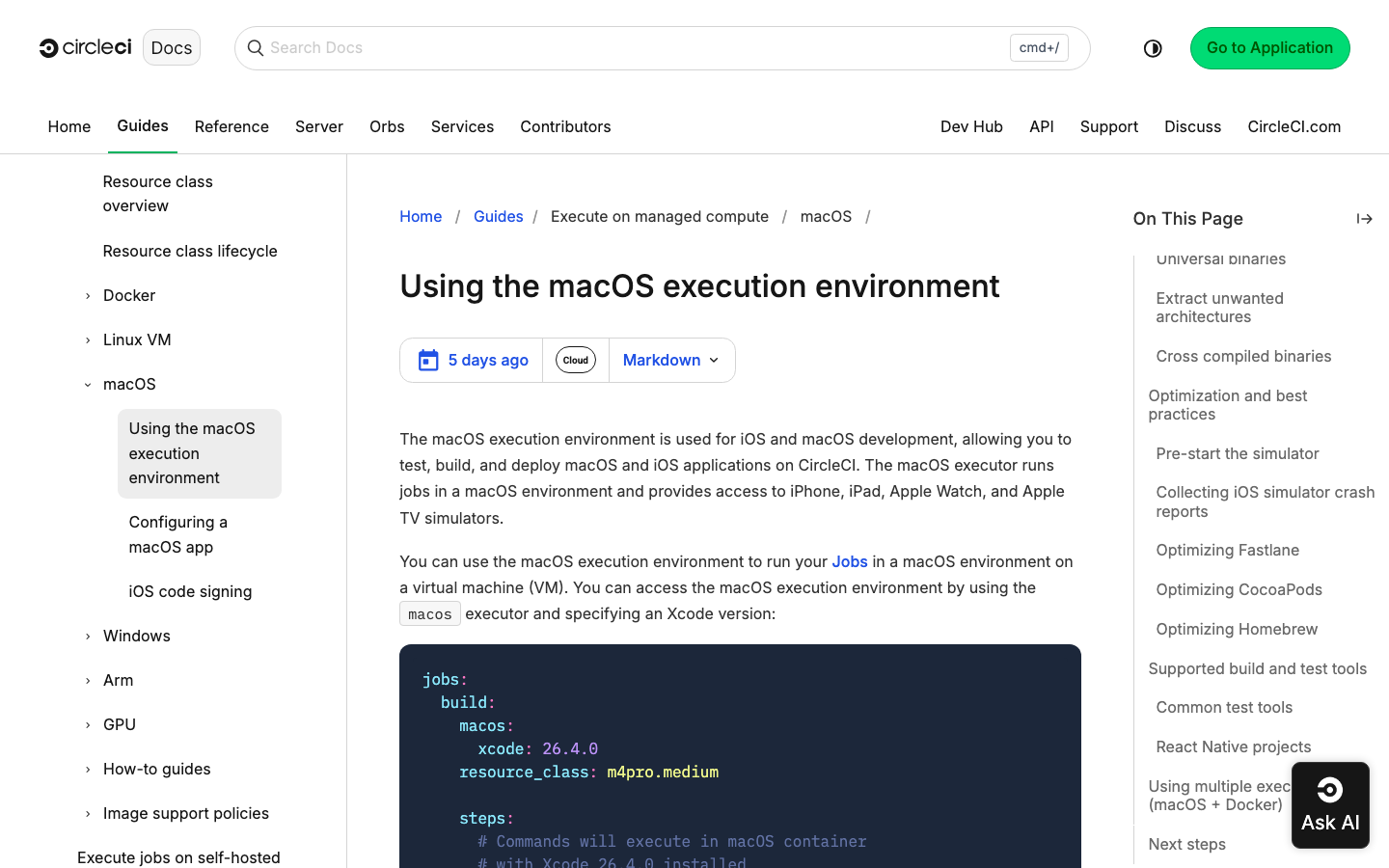
Task: Toggle the dark/light theme icon
Action: coord(1153,48)
